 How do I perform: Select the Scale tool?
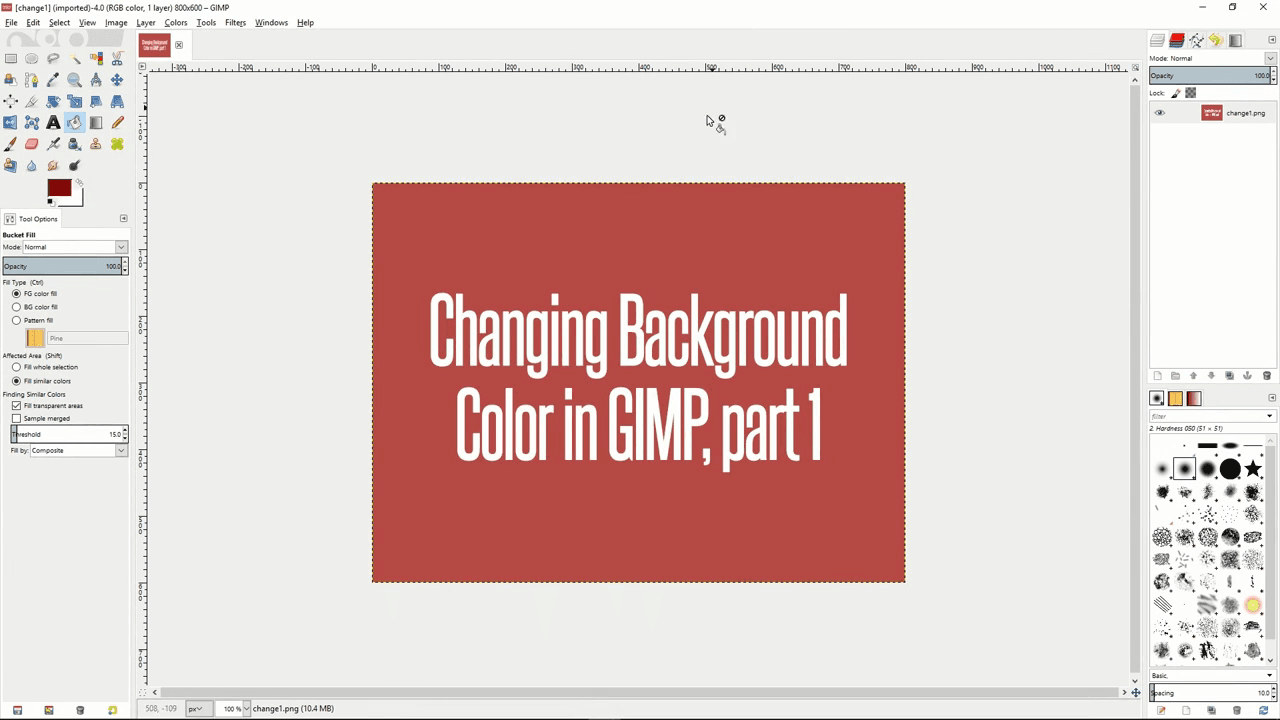[75, 101]
